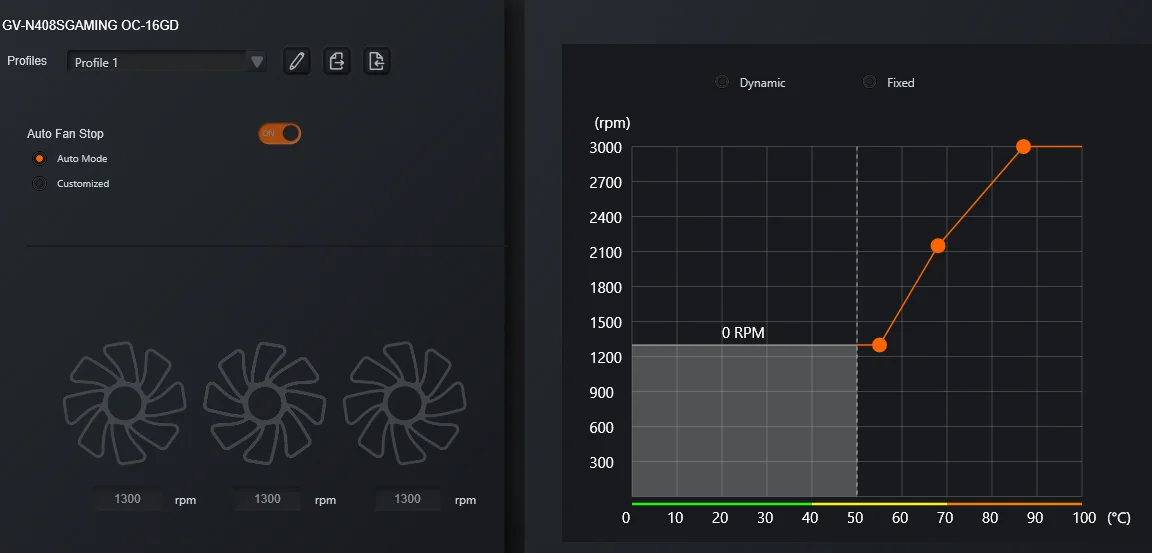1152x553 pixels.
Task: Select the Fixed fan mode radio
Action: click(870, 82)
